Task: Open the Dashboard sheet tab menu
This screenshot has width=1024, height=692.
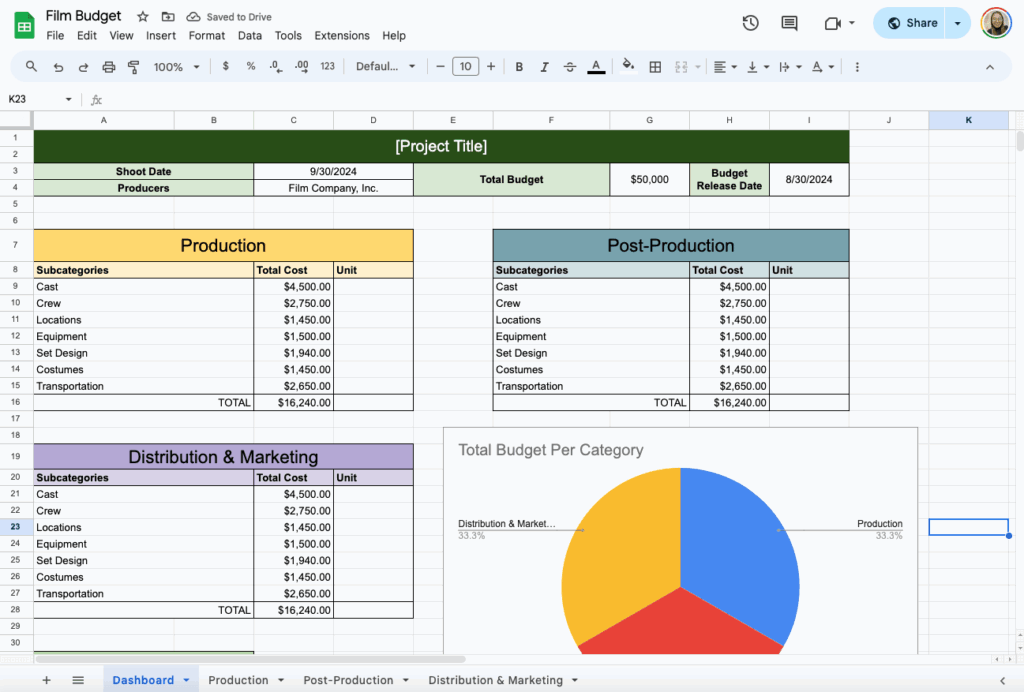Action: pos(184,679)
